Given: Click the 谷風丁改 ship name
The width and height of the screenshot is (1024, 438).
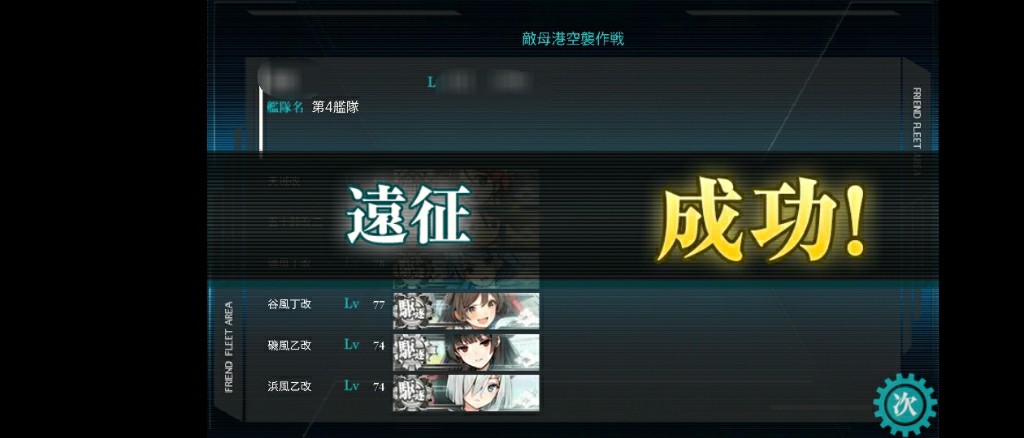Looking at the screenshot, I should tap(289, 304).
